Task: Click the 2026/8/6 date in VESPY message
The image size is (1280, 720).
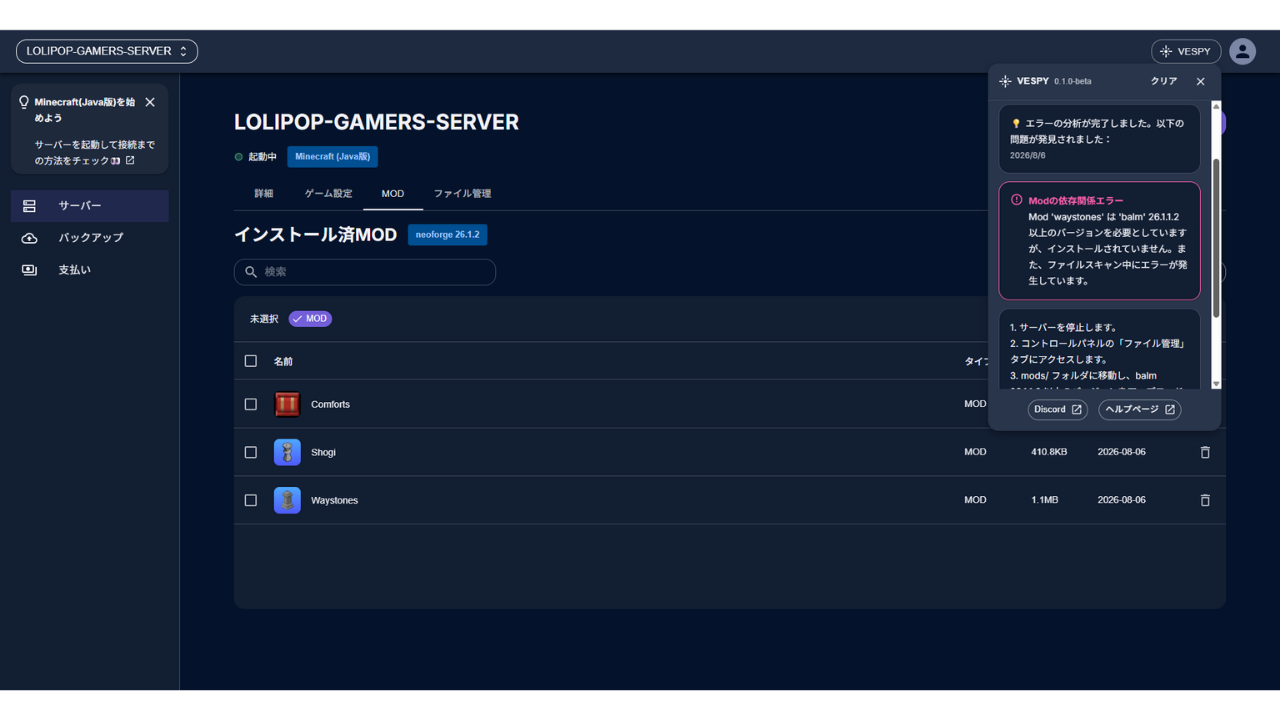Action: pos(1028,156)
